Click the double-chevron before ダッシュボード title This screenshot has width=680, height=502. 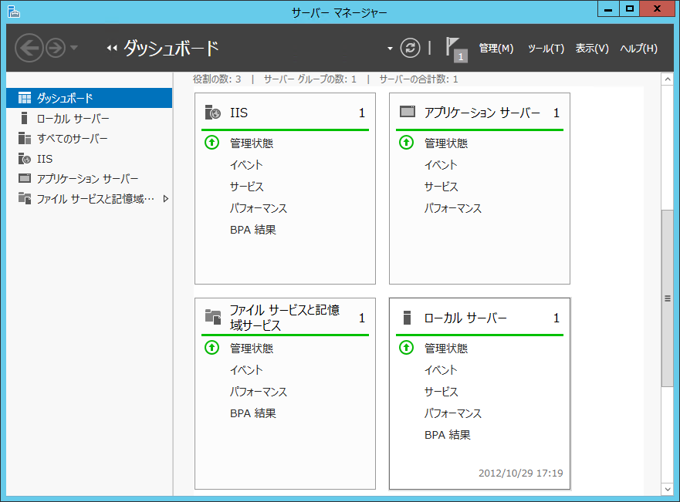click(112, 48)
